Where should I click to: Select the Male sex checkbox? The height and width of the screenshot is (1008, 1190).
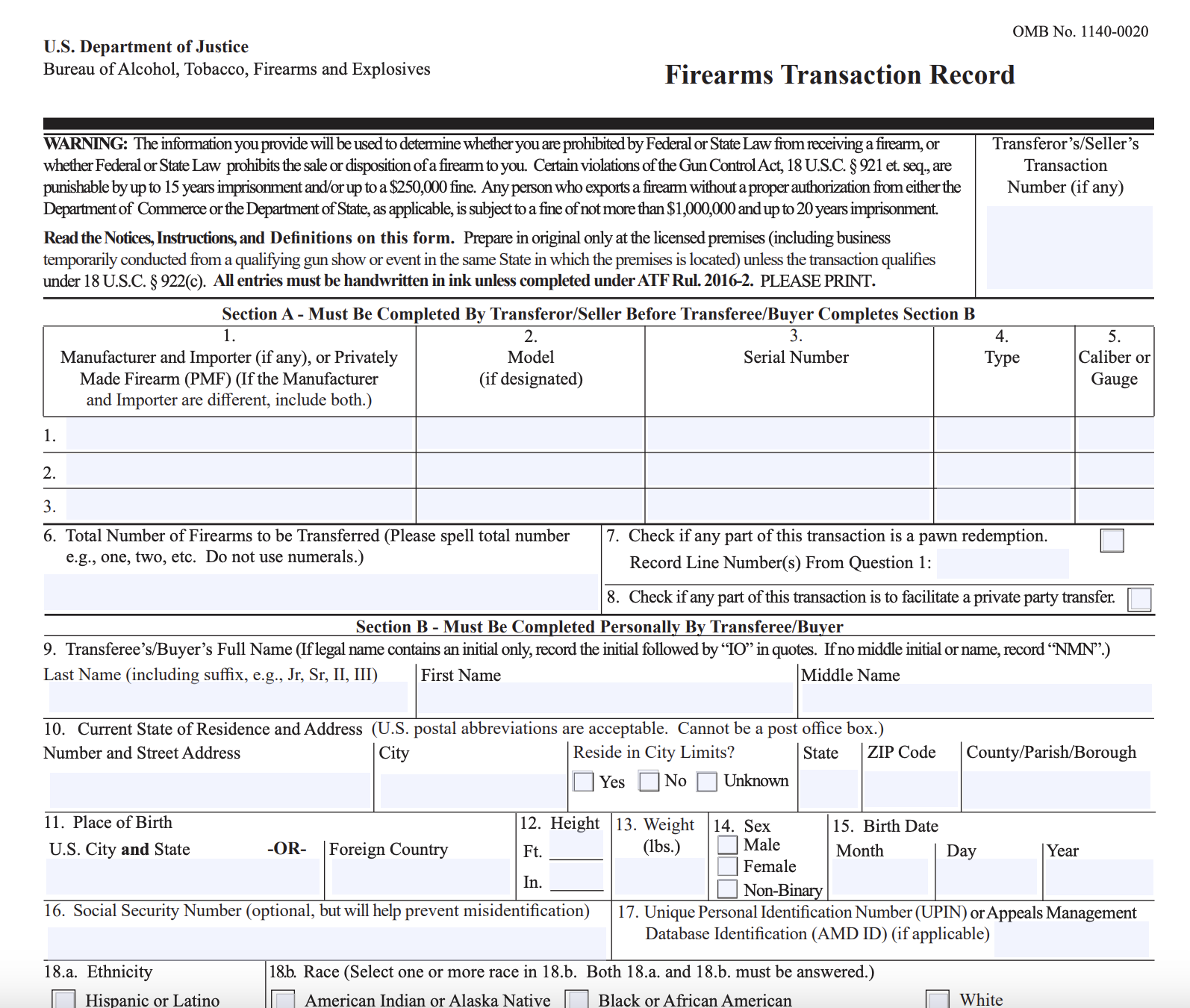pos(727,844)
